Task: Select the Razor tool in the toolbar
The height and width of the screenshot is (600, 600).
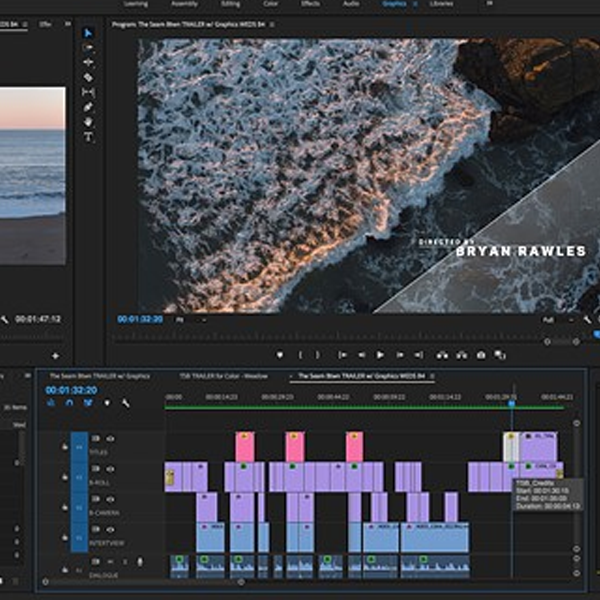Action: point(88,77)
